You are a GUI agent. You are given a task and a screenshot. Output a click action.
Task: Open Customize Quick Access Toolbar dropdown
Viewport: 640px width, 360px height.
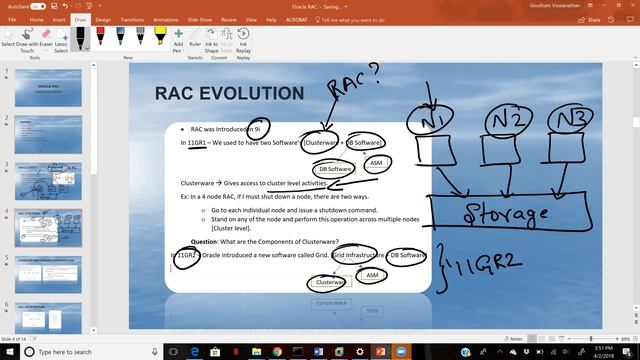[100, 6]
